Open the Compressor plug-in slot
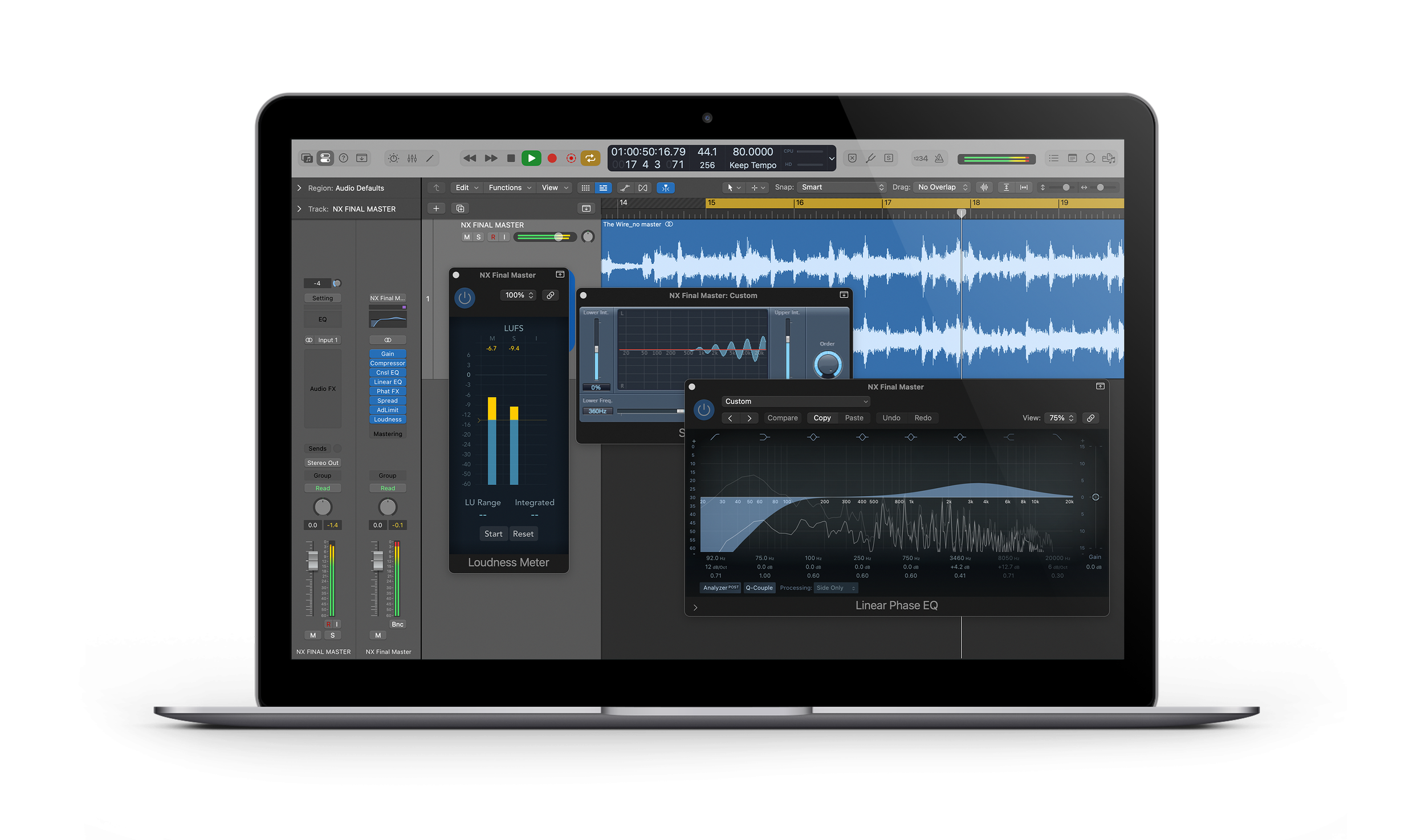The image size is (1425, 840). (x=388, y=363)
